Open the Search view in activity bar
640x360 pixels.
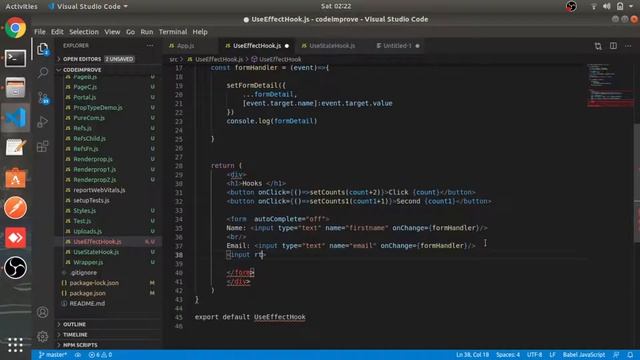tap(42, 73)
